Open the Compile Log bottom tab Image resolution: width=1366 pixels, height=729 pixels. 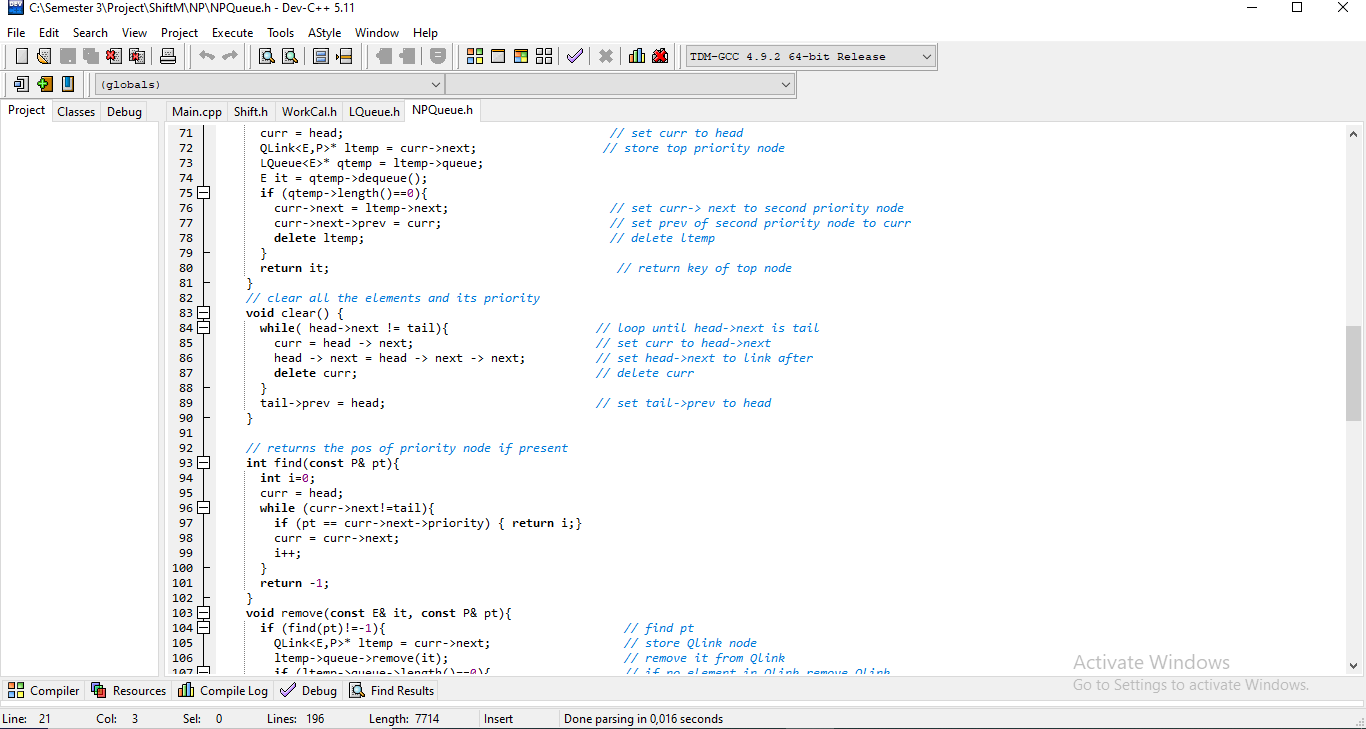pos(223,690)
